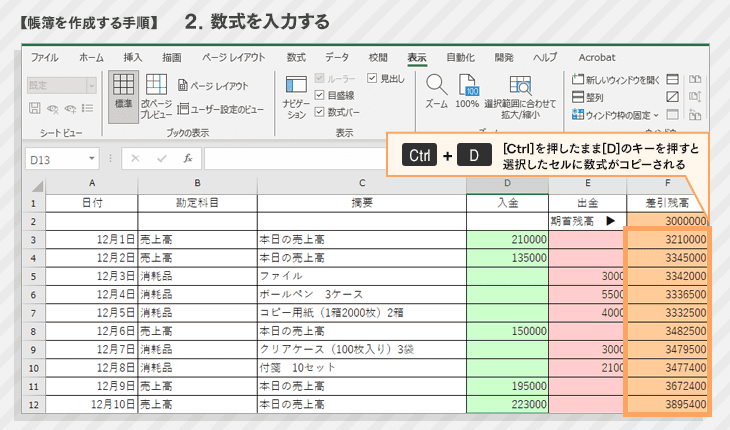Screen dimensions: 730x430
Task: Uncheck the 見出し headings checkbox
Action: 373,78
